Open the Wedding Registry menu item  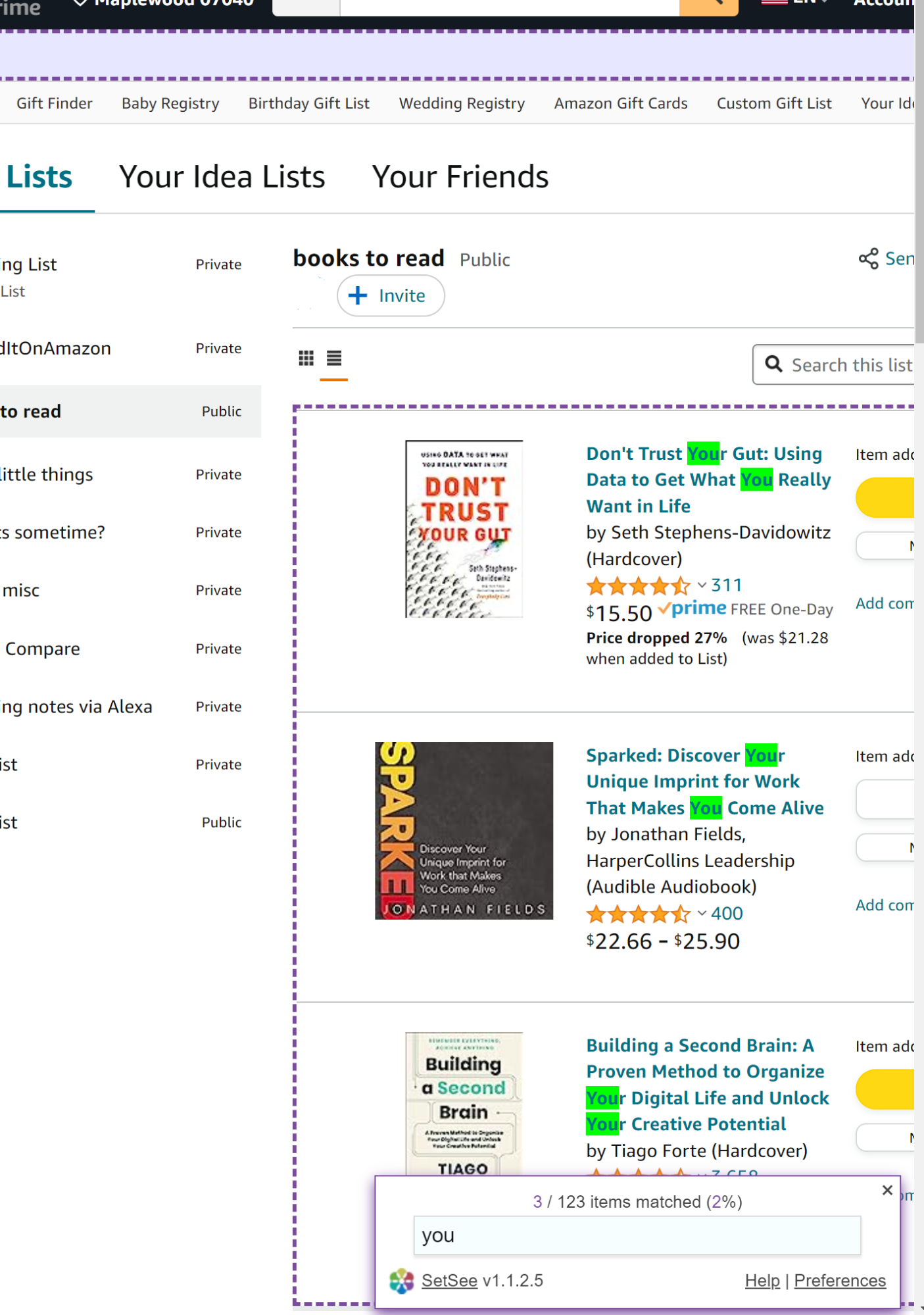click(462, 103)
